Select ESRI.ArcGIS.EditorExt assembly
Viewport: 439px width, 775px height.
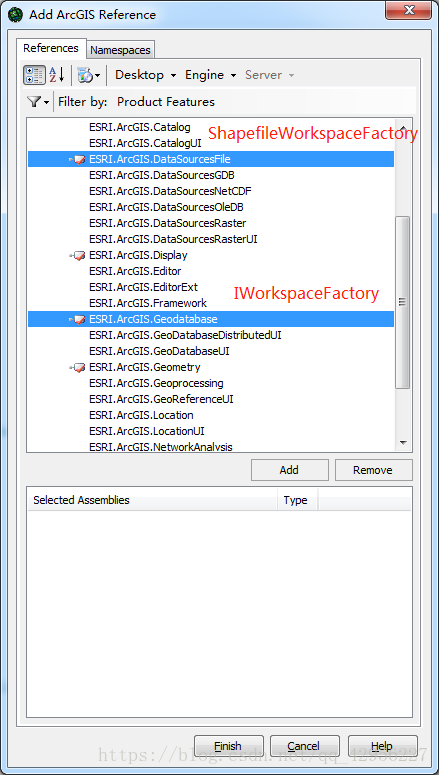[143, 287]
